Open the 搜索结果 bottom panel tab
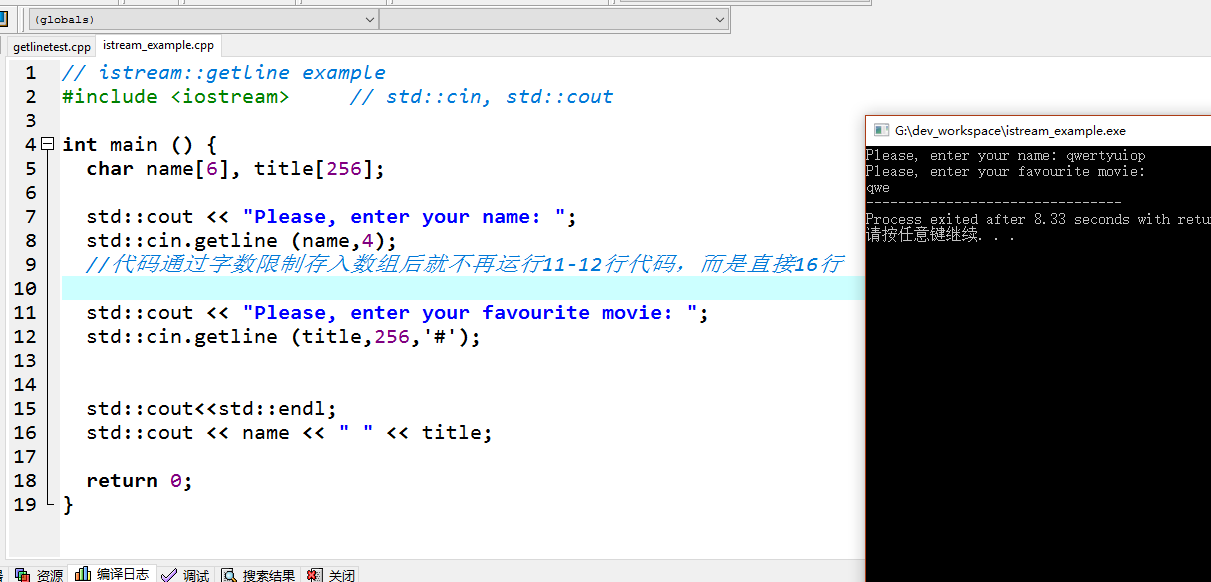Viewport: 1211px width, 582px height. coord(259,575)
